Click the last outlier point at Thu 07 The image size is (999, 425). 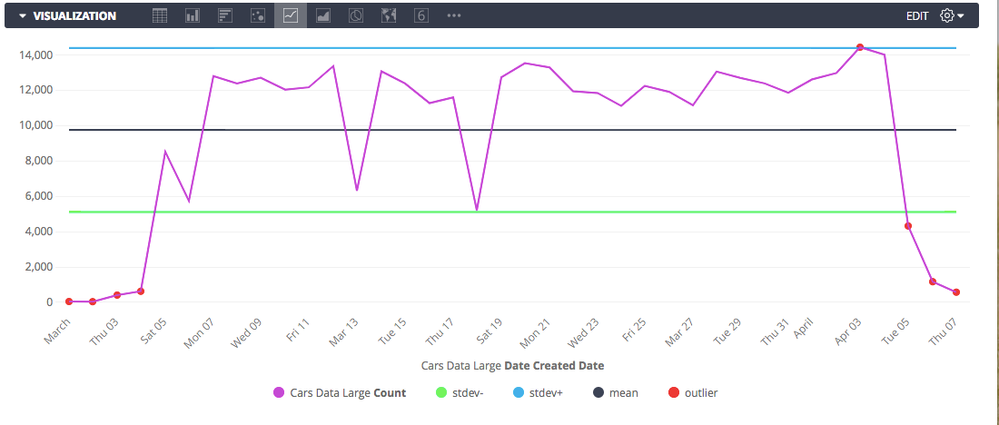[956, 292]
